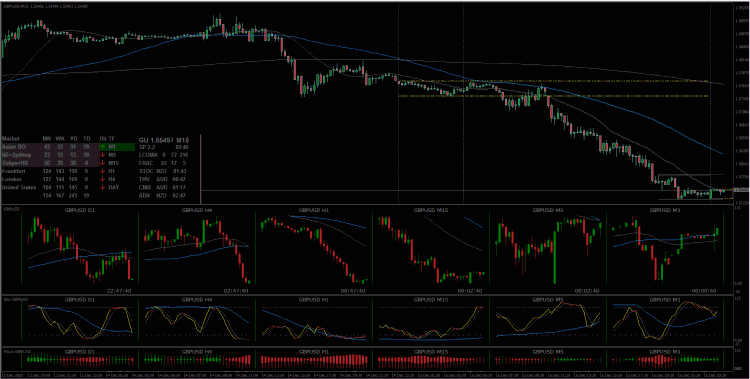Click the red down arrow beside H1

point(102,171)
